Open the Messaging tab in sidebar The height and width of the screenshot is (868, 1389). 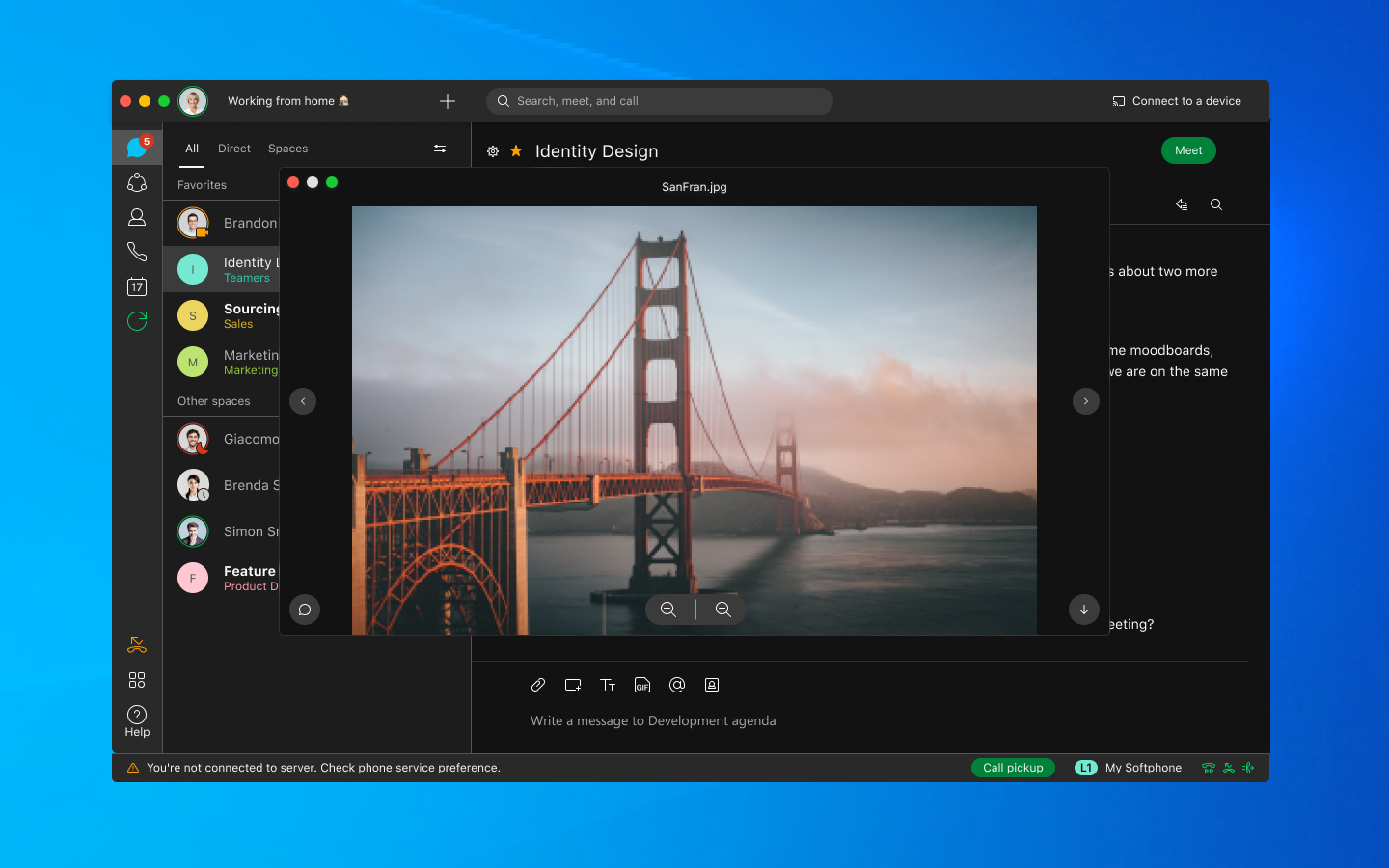pos(137,148)
